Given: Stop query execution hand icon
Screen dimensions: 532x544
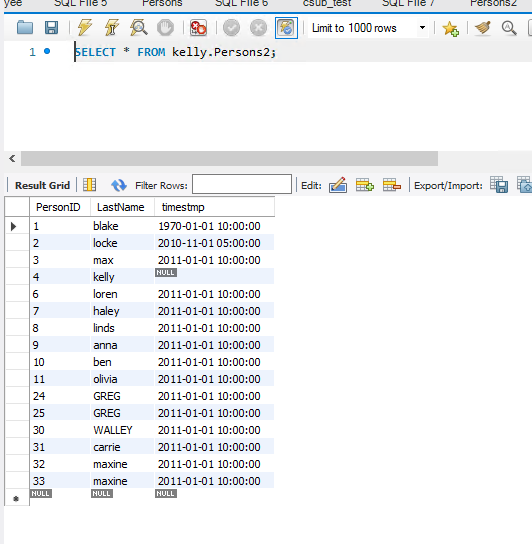Looking at the screenshot, I should point(165,28).
